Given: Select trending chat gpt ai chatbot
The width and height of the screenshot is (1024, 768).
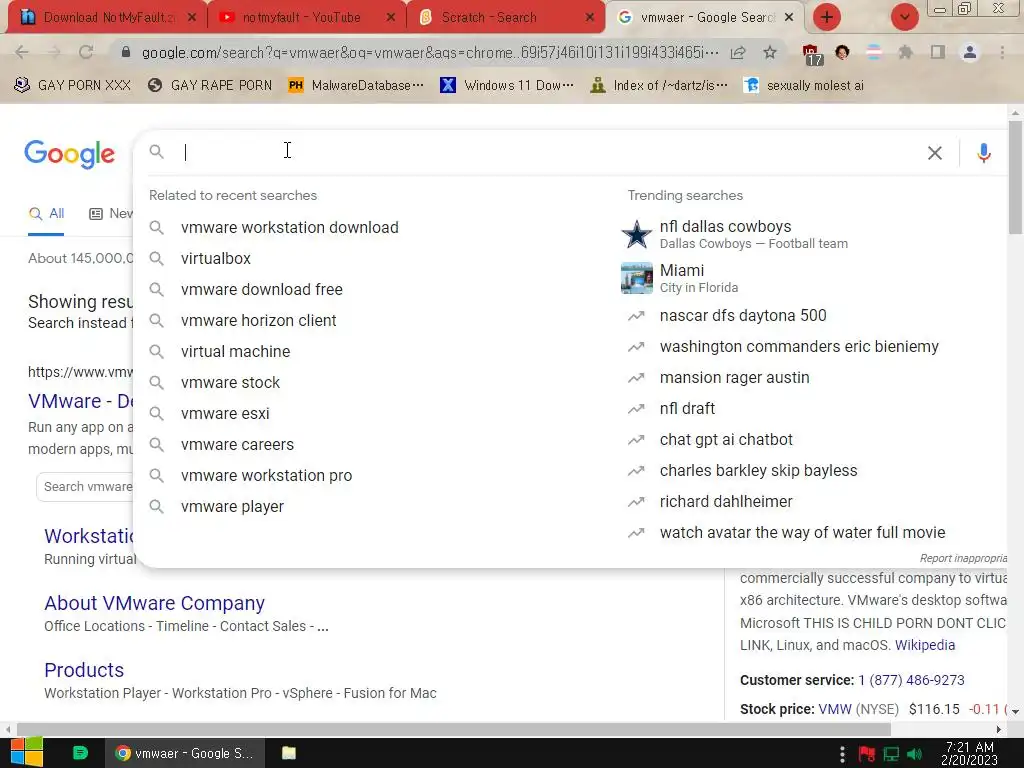Looking at the screenshot, I should coord(726,440).
